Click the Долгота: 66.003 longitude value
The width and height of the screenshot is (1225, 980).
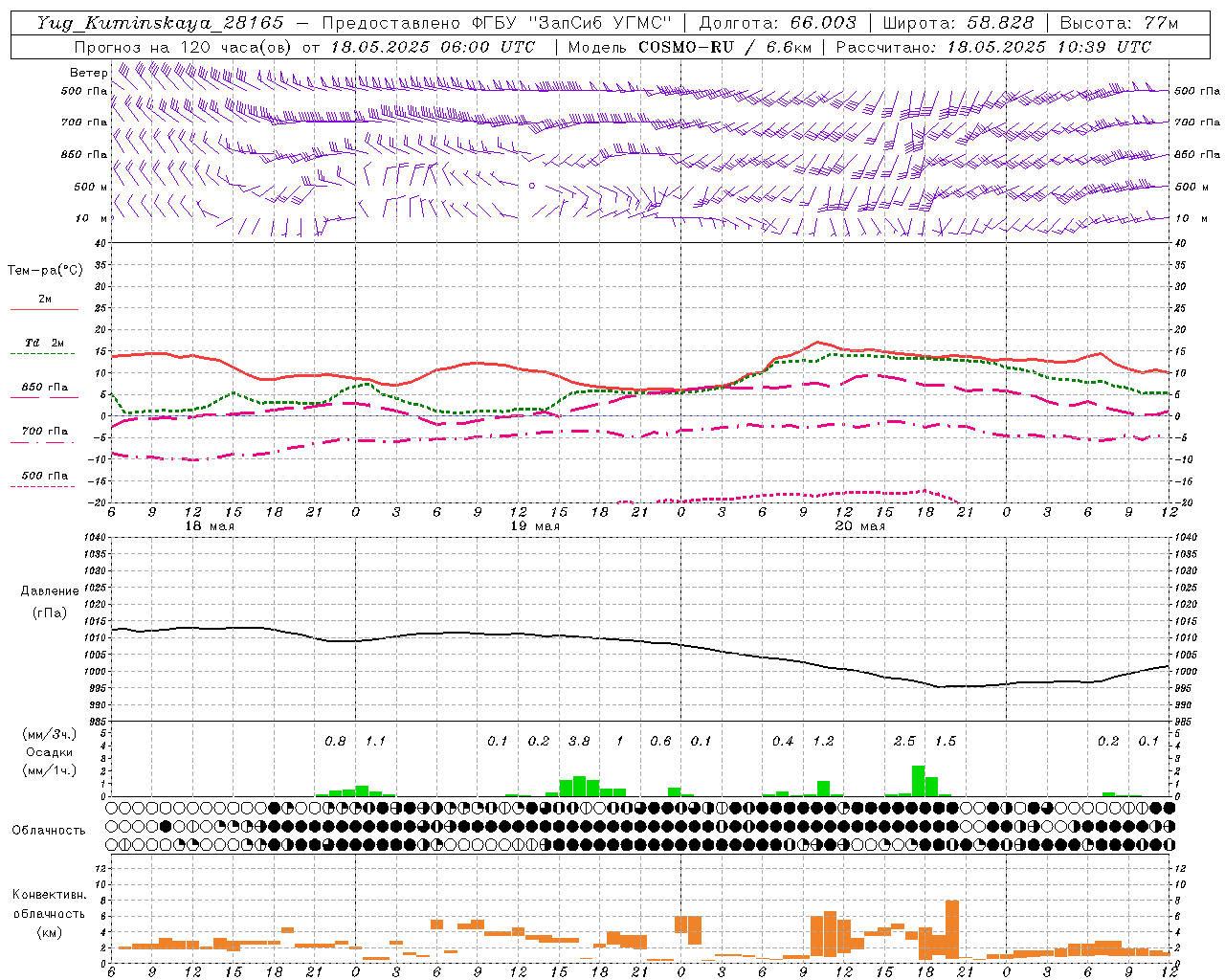coord(777,23)
